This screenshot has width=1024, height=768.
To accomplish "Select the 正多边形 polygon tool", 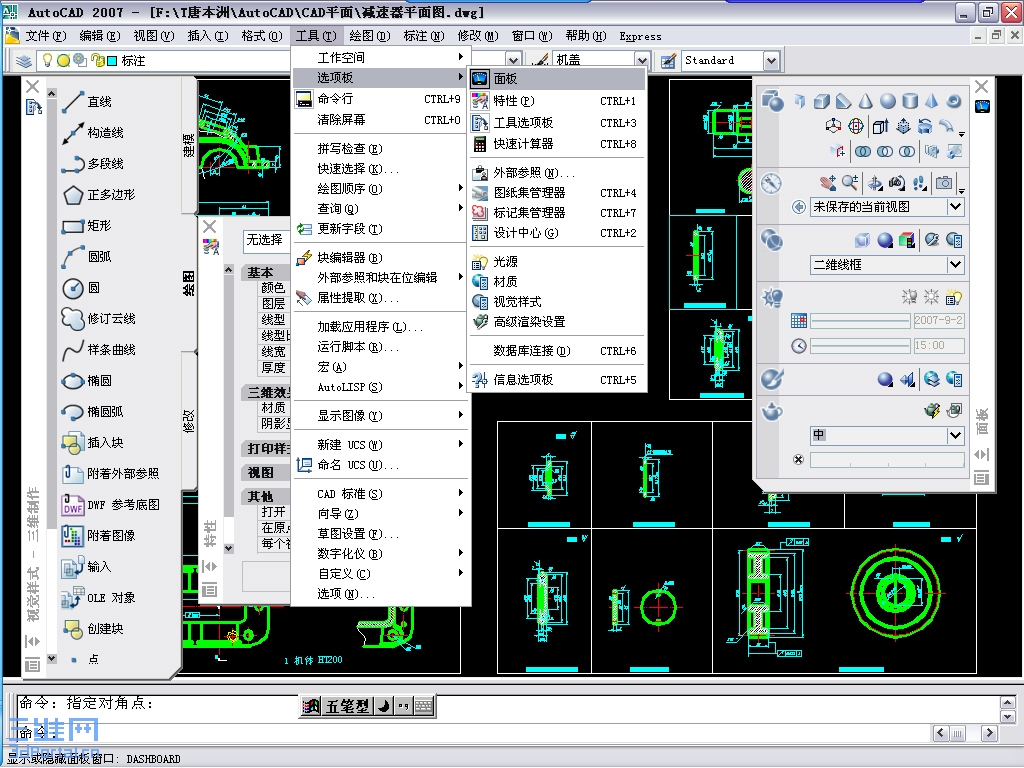I will tap(99, 195).
